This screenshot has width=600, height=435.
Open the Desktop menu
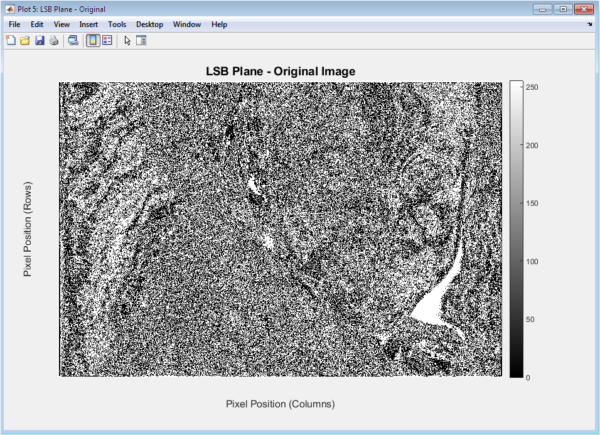point(150,24)
